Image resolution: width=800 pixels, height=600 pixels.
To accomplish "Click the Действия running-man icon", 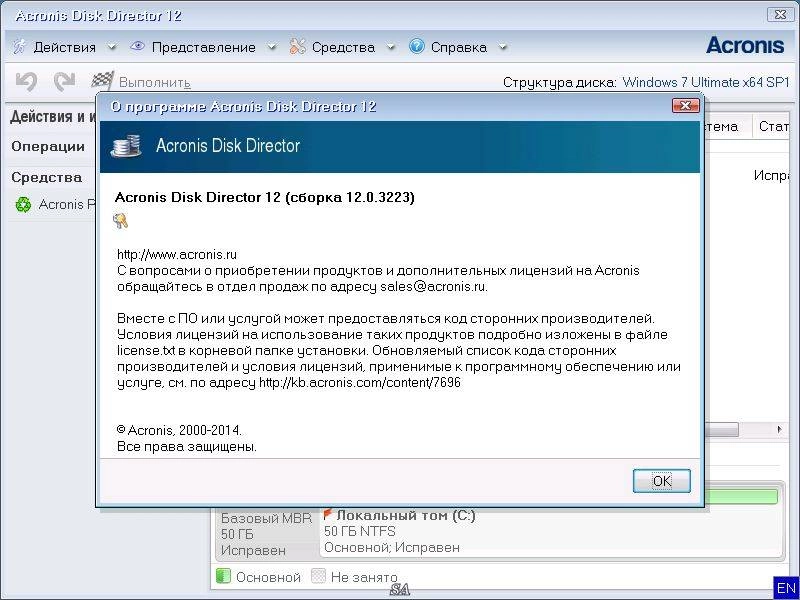I will click(19, 46).
